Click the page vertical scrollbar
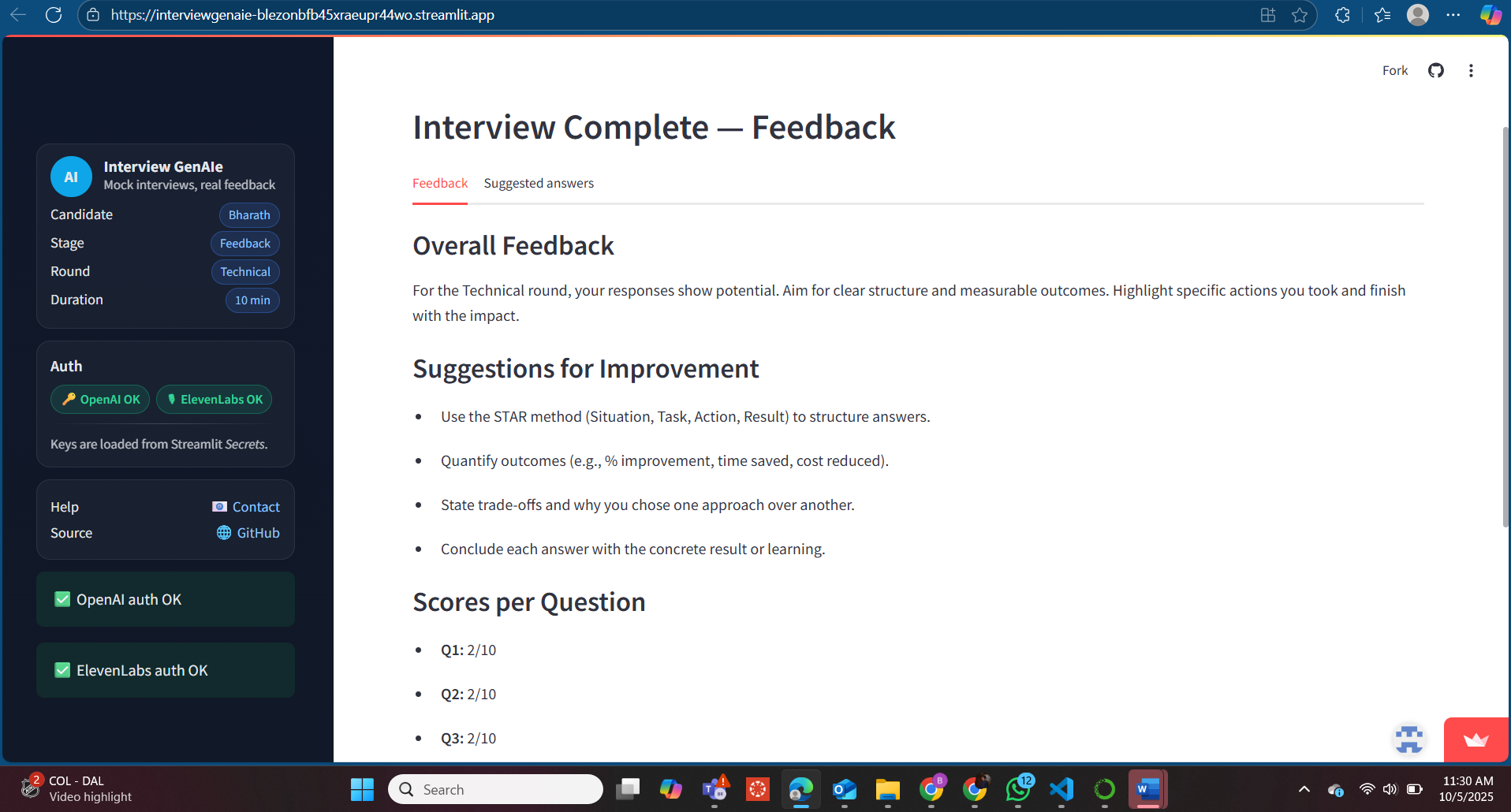Screen dimensions: 1511x812 pos(1505,326)
